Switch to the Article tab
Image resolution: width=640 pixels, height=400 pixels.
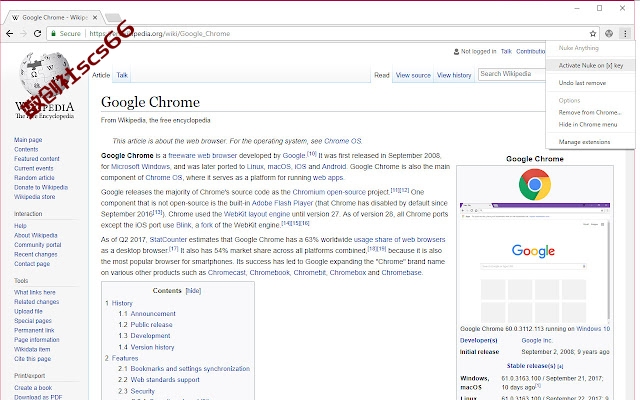(101, 75)
